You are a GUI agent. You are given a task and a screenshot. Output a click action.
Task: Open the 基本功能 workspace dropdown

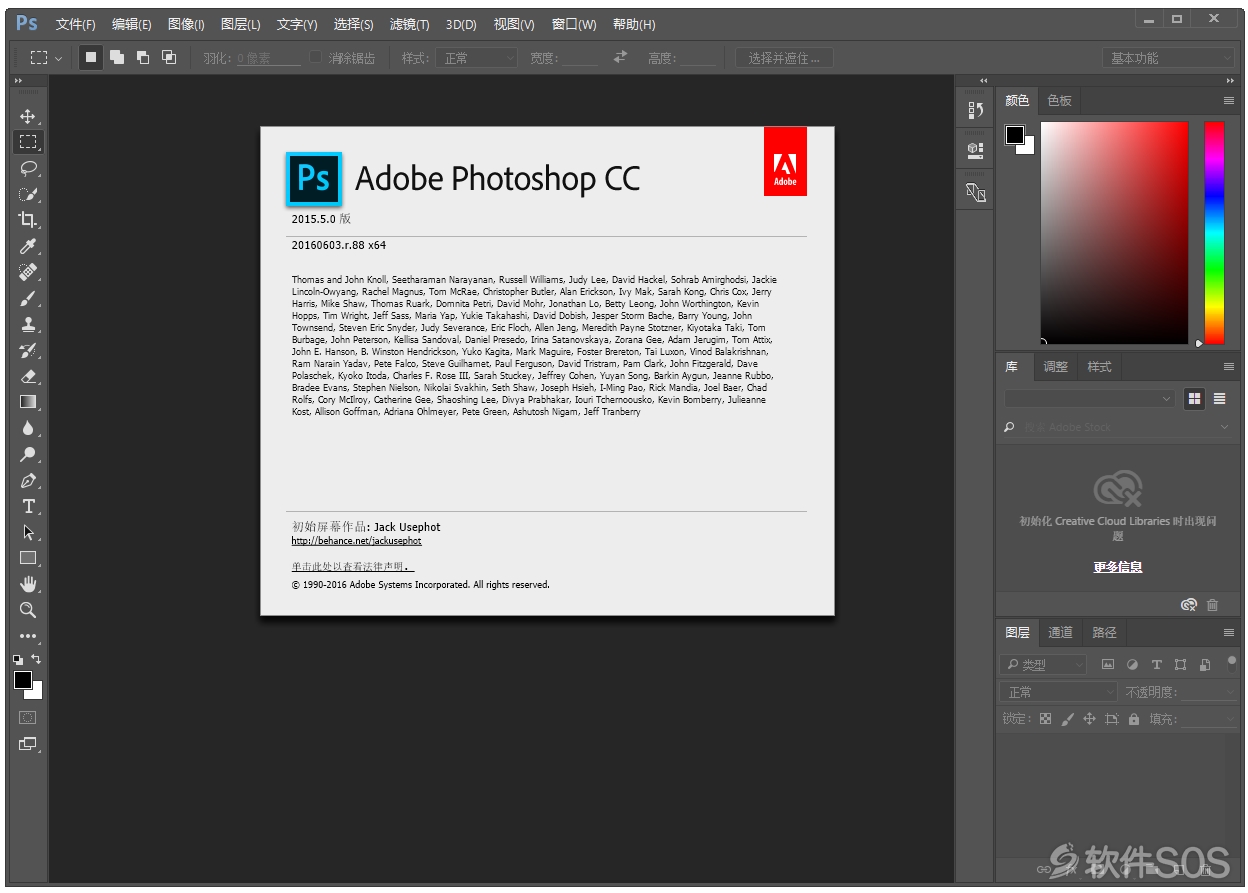1169,58
